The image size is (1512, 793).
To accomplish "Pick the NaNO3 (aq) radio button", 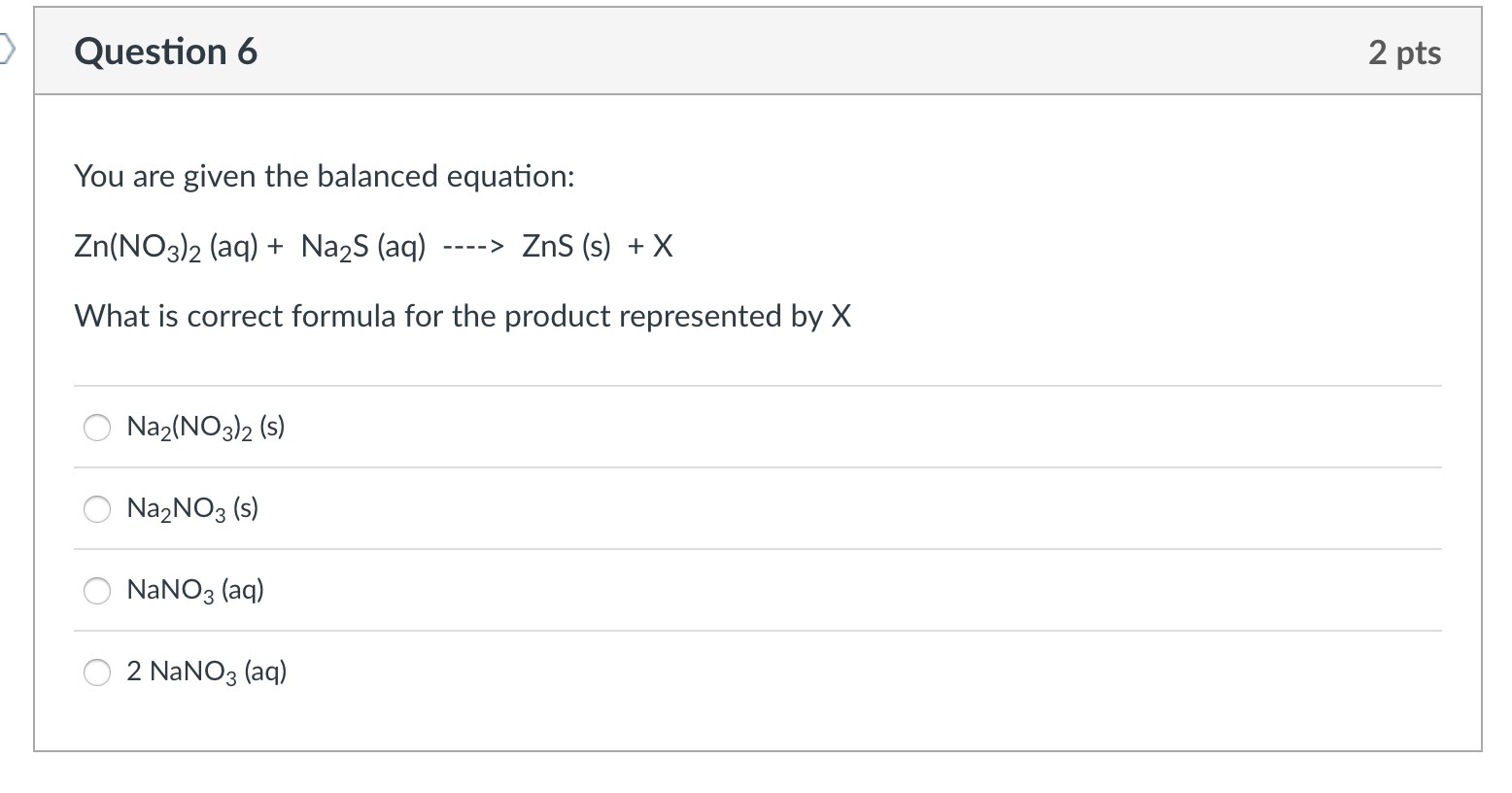I will tap(97, 591).
